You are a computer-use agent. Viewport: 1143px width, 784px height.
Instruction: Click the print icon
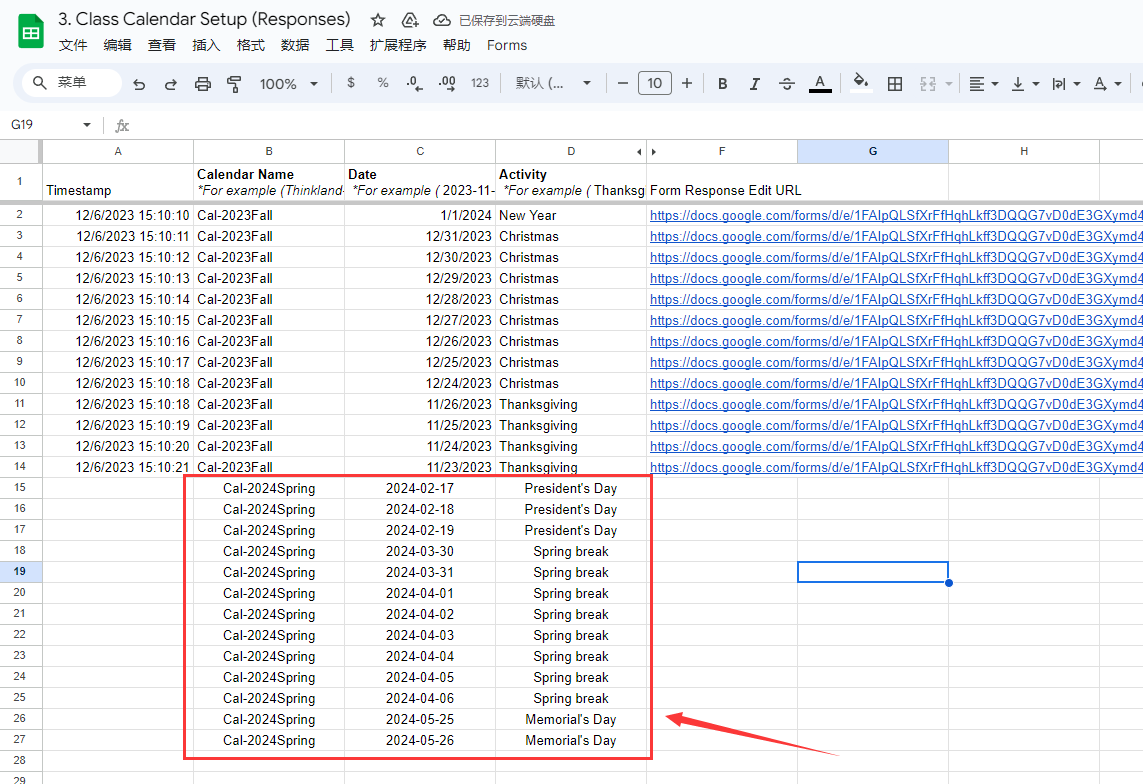point(203,84)
